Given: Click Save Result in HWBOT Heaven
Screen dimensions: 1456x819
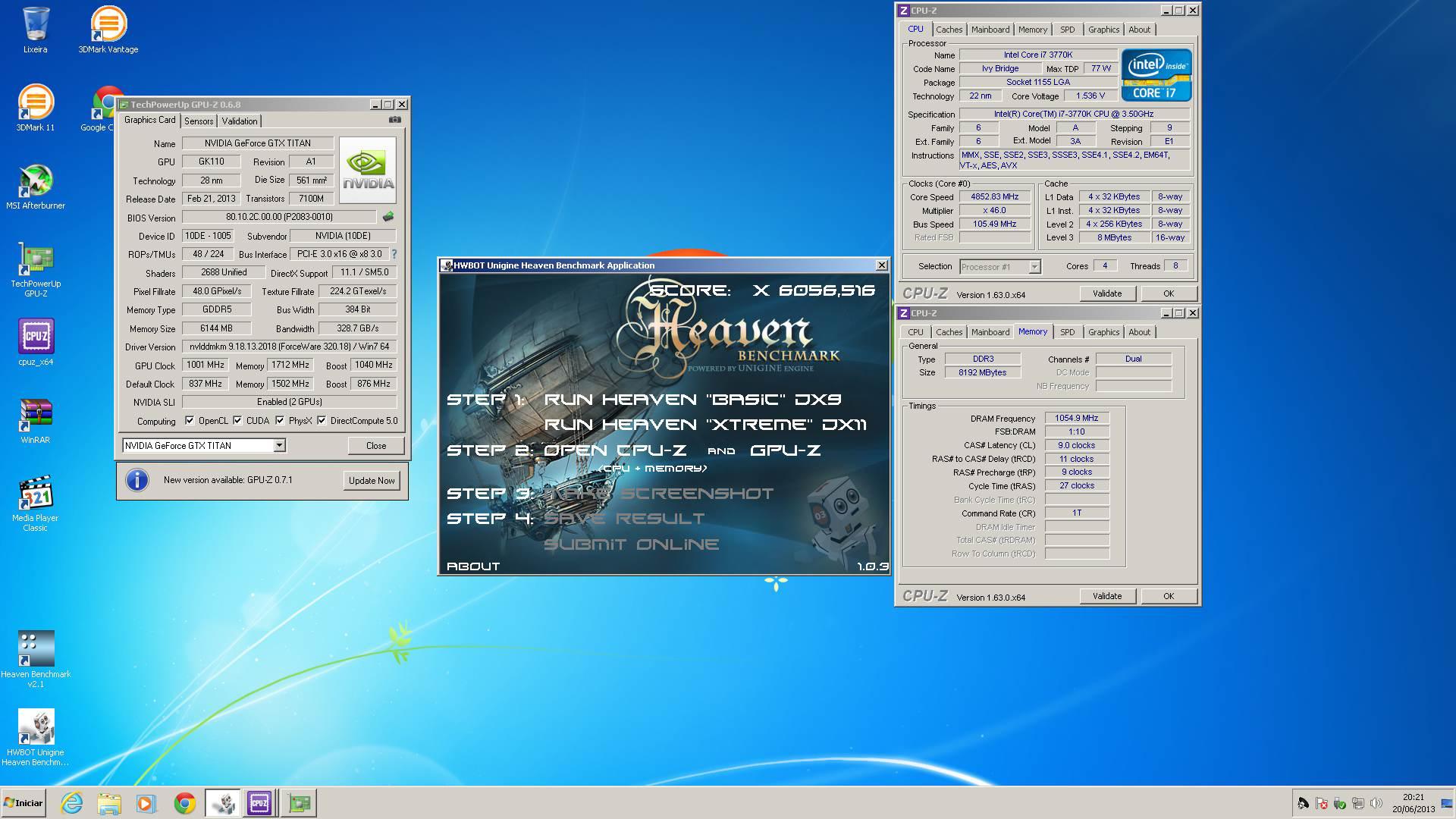Looking at the screenshot, I should [x=624, y=519].
